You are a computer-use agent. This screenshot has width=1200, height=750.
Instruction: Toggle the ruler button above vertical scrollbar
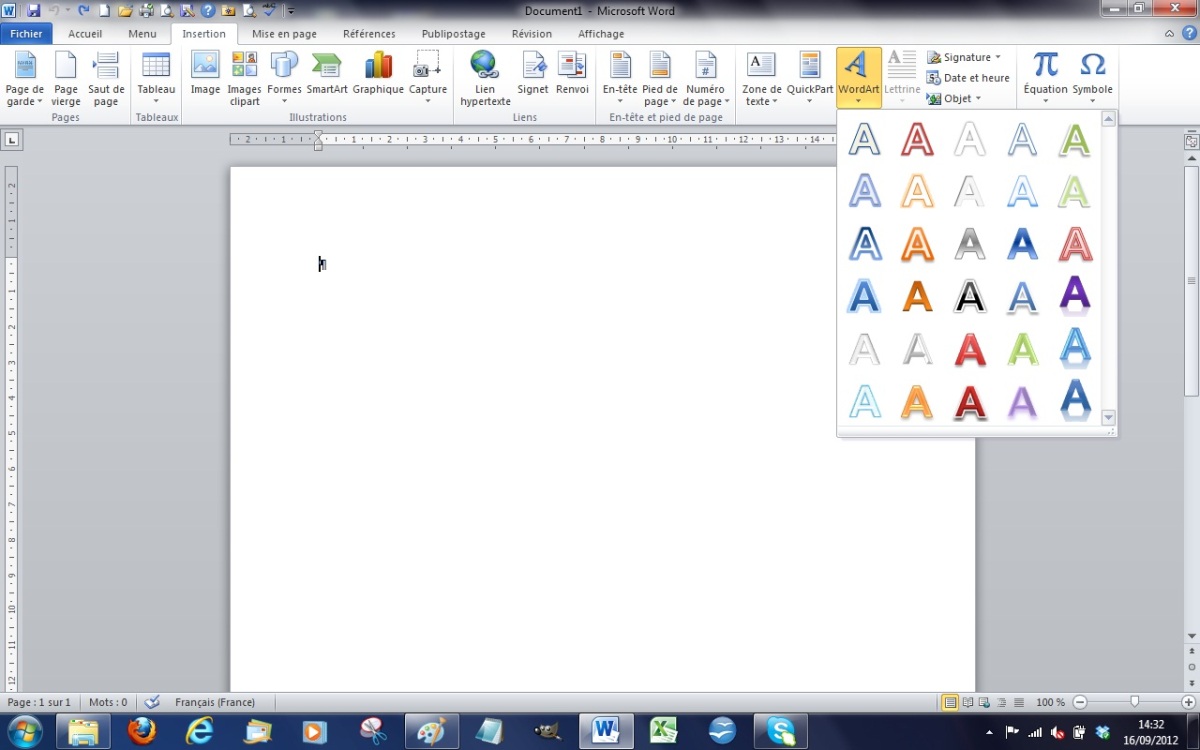click(1191, 141)
